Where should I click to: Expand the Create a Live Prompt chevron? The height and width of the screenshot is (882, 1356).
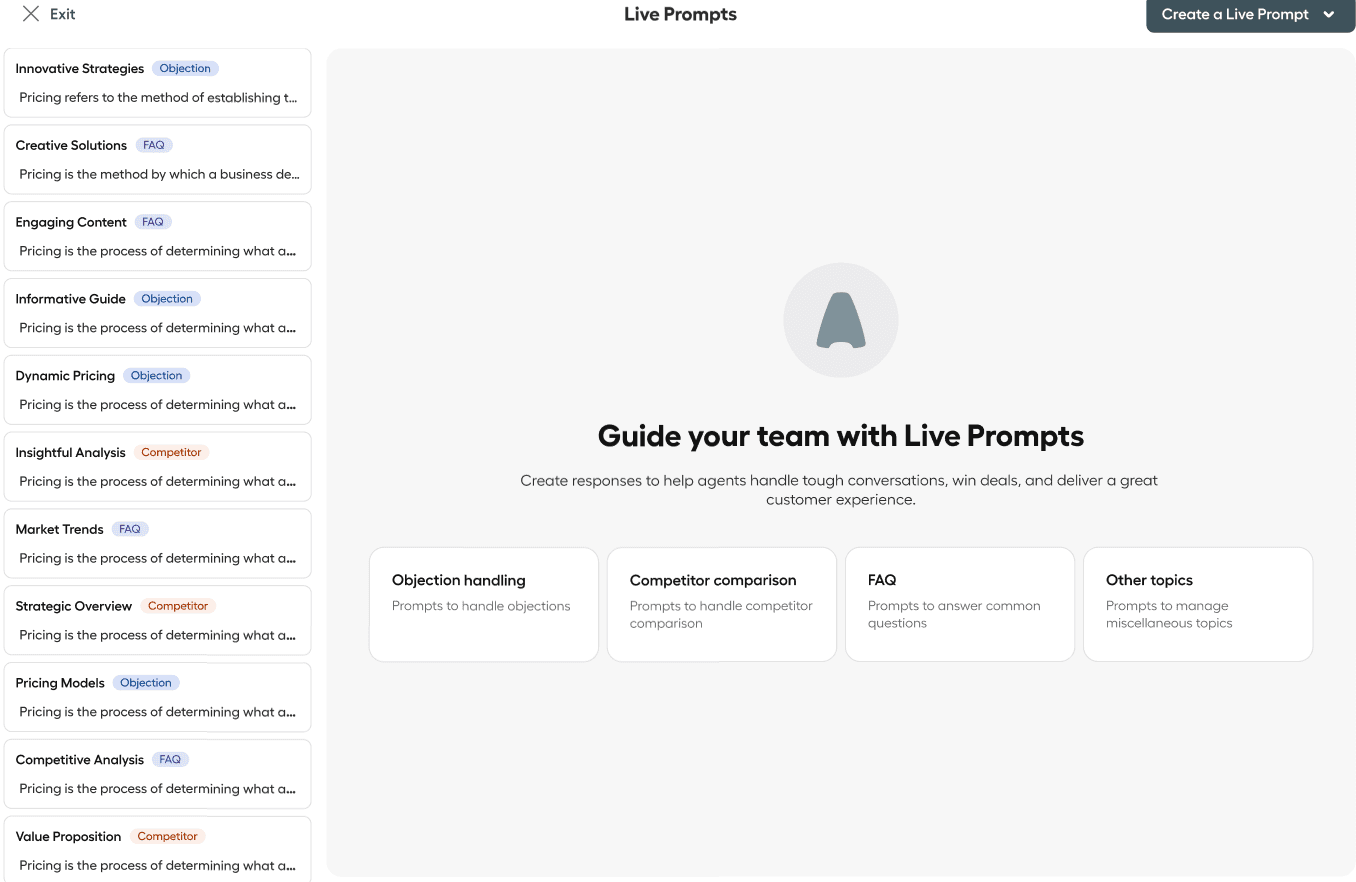coord(1328,15)
